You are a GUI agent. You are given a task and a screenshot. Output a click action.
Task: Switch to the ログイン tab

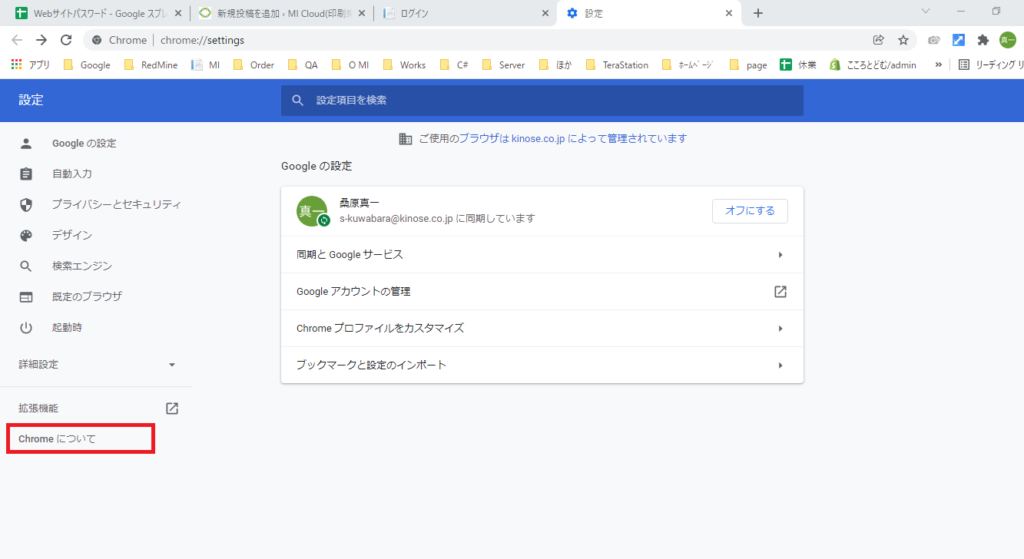click(466, 13)
